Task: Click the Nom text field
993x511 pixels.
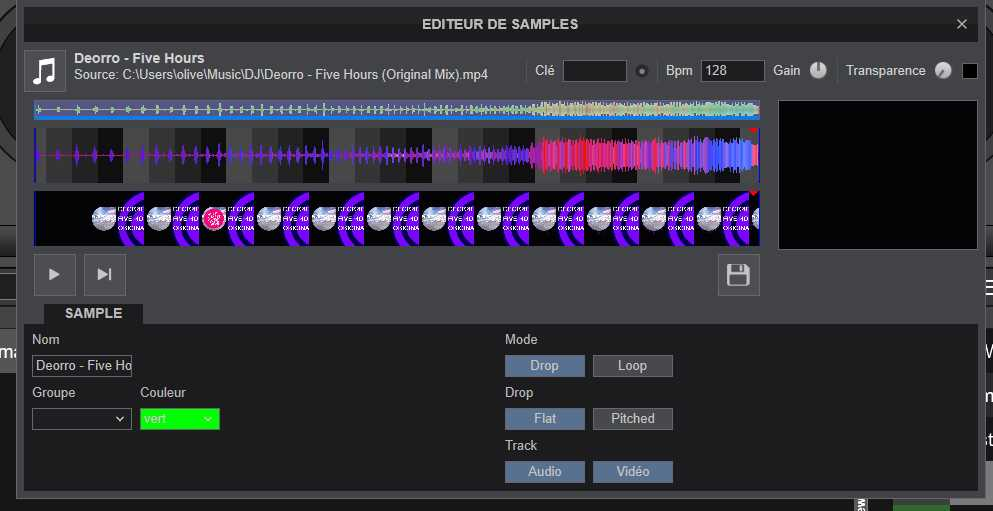Action: [82, 366]
